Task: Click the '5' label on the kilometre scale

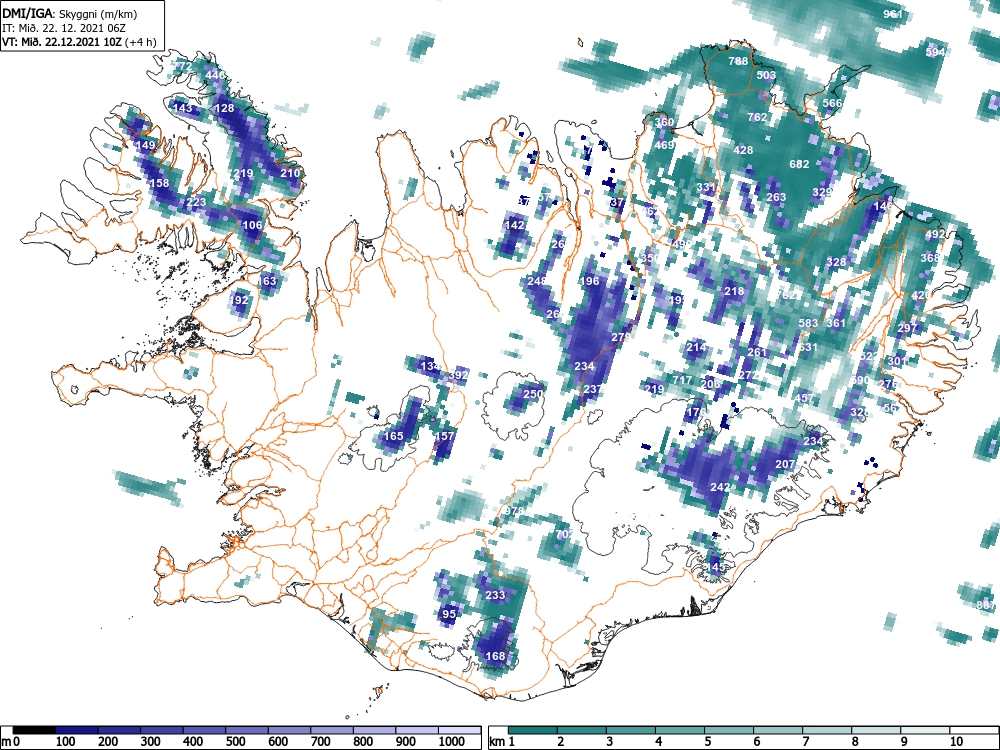Action: pos(707,741)
